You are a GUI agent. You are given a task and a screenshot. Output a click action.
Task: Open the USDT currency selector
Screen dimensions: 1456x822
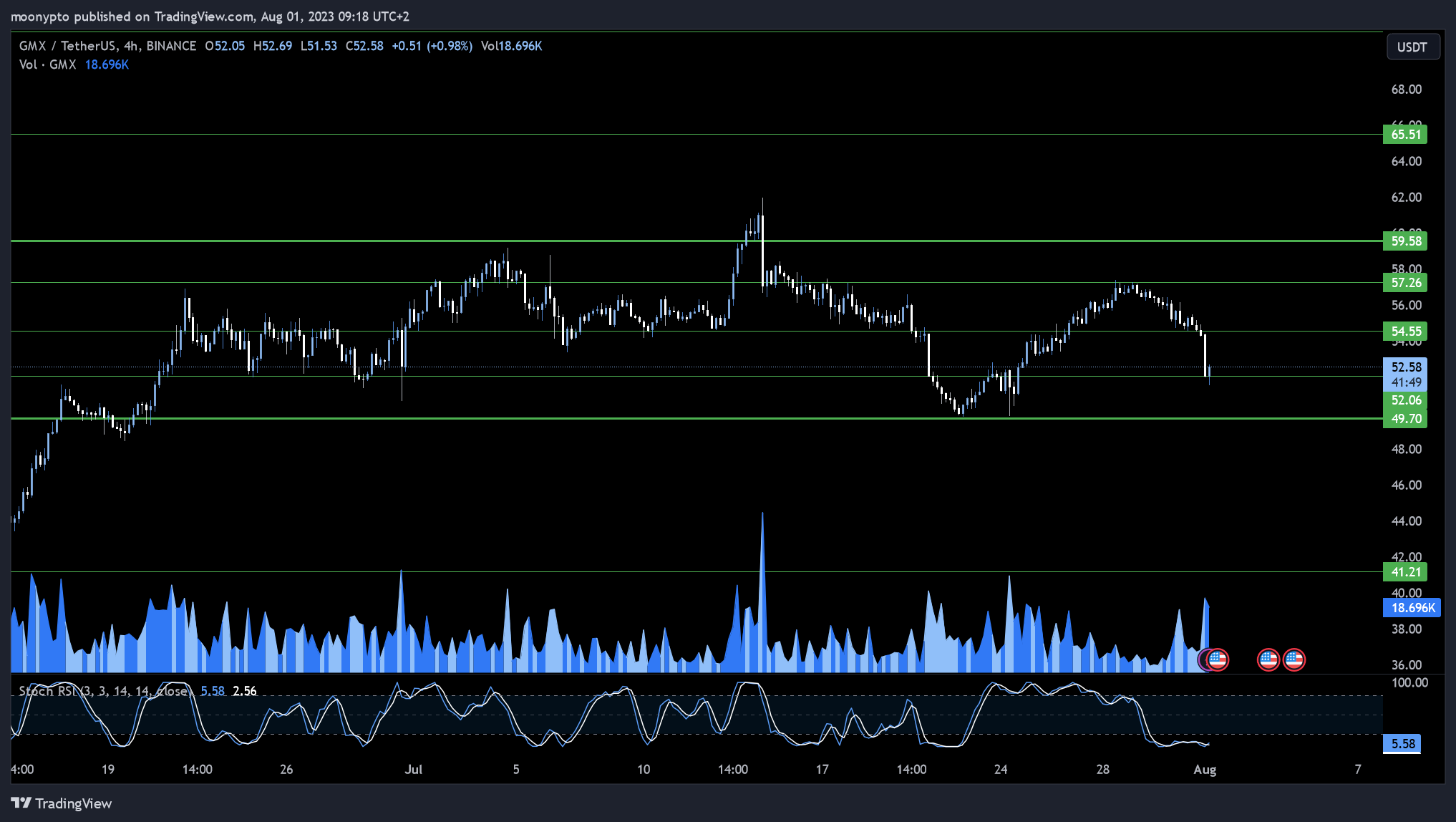[1412, 47]
